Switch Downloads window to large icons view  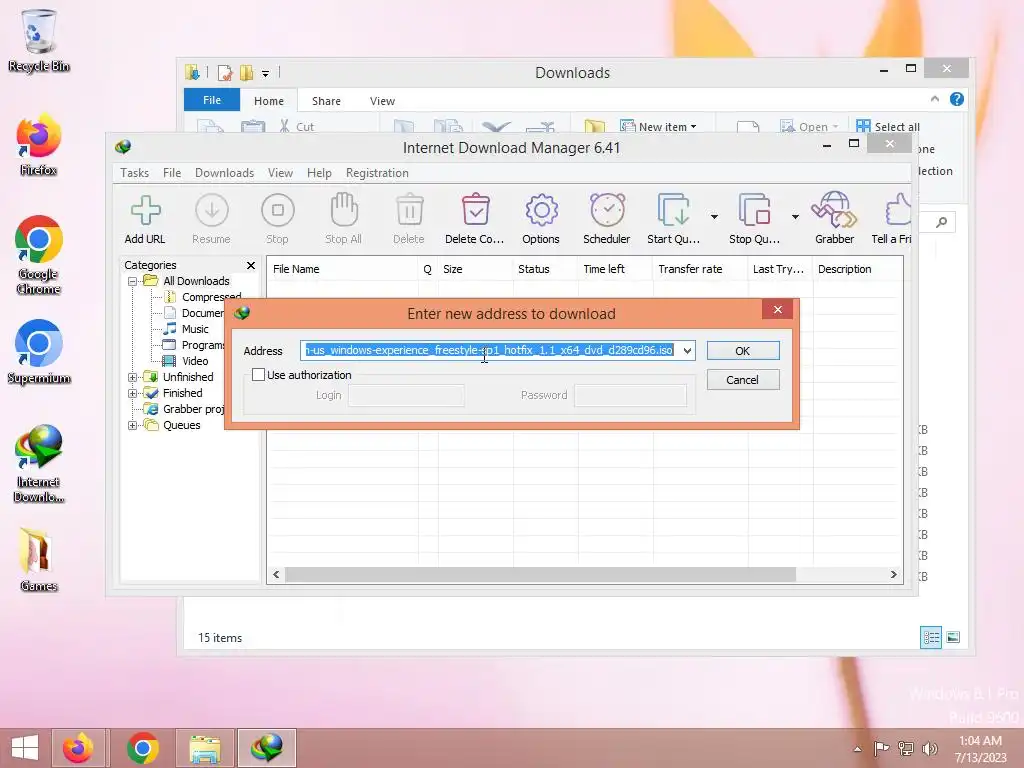coord(953,637)
